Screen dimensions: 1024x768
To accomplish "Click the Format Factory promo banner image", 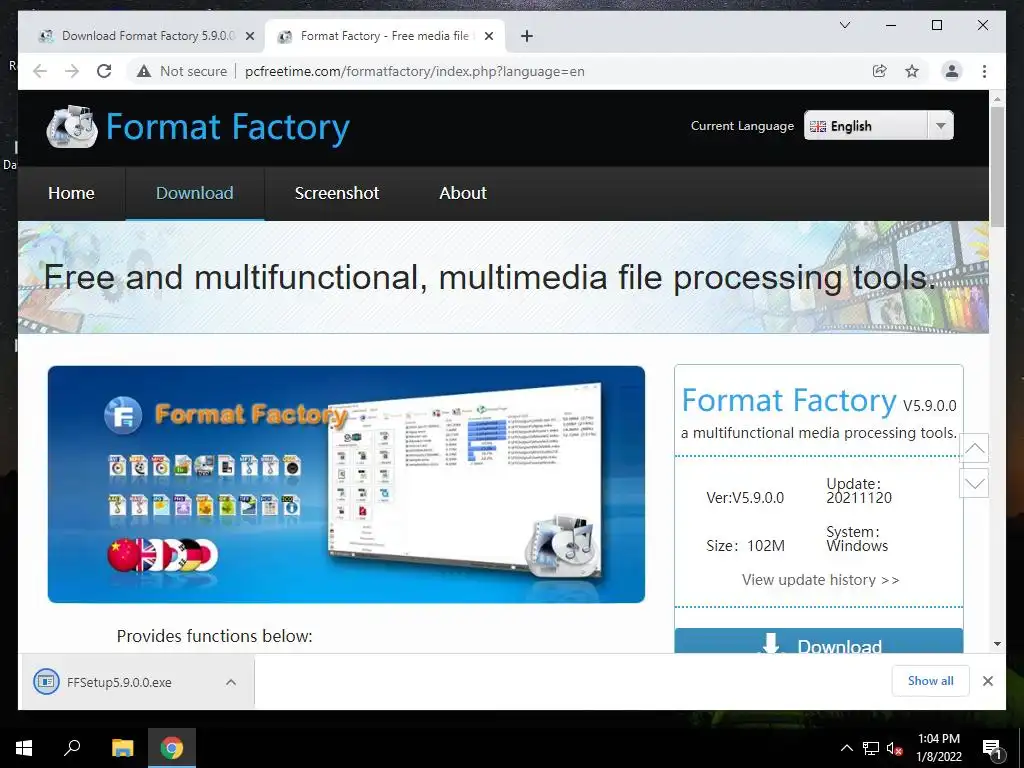I will (x=346, y=484).
